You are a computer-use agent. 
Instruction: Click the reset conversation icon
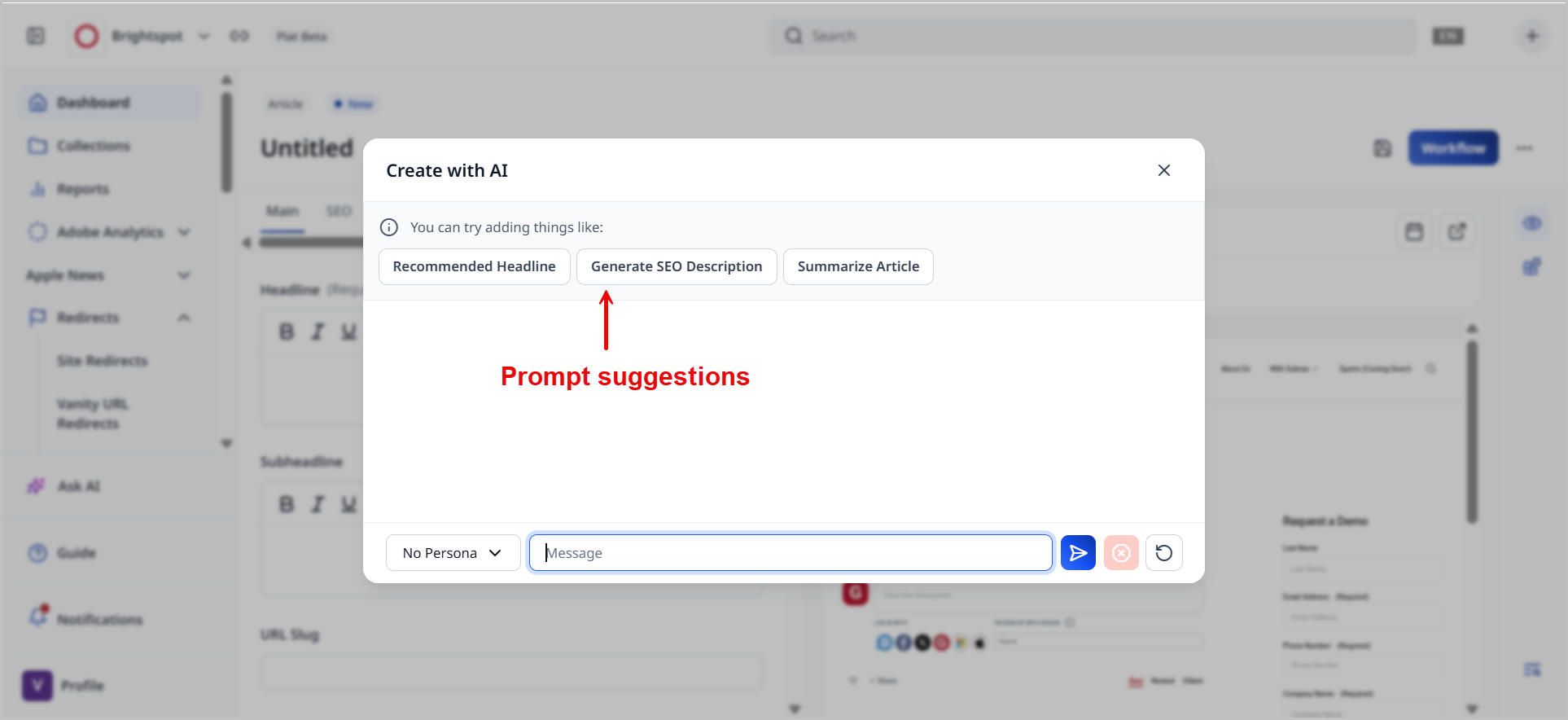point(1164,553)
